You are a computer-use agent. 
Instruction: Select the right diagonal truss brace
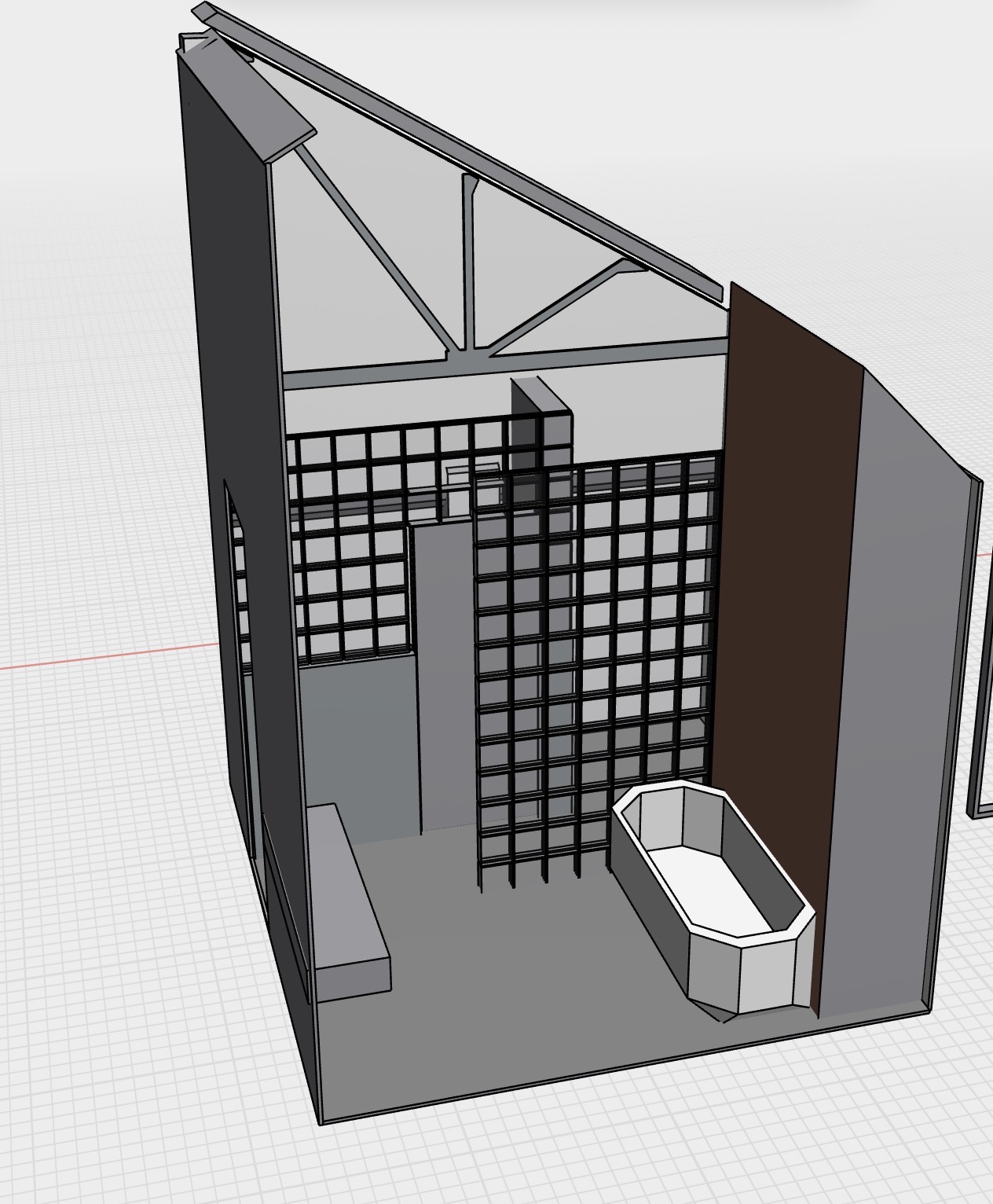coord(566,307)
